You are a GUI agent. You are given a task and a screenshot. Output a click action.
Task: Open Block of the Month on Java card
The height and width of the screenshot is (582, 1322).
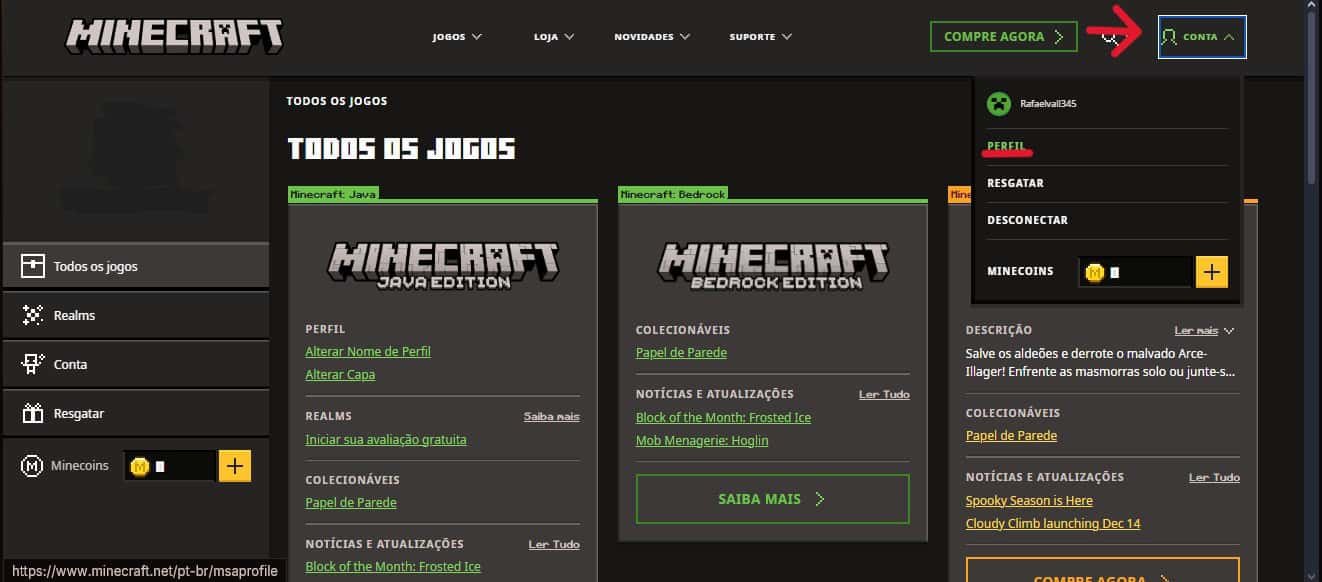tap(393, 567)
